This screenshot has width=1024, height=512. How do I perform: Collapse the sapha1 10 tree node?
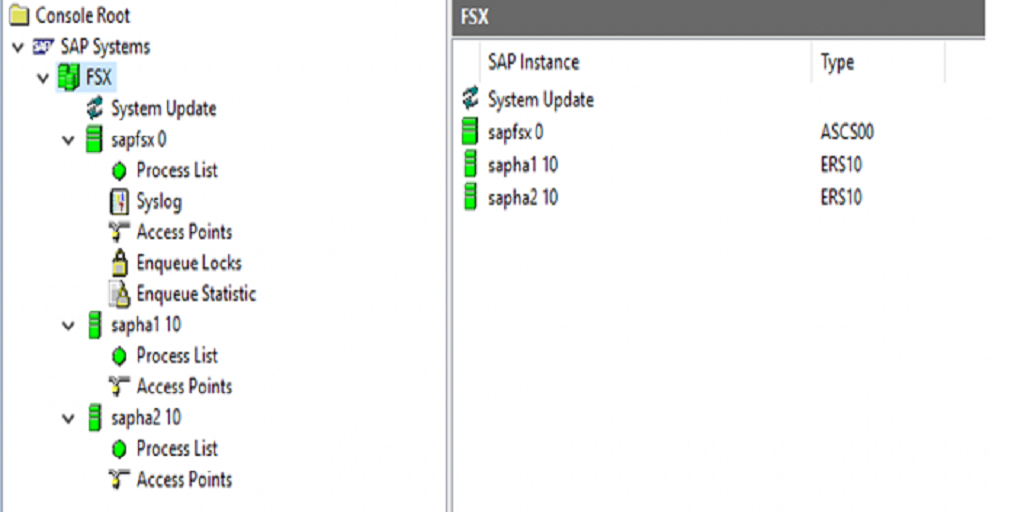point(69,326)
